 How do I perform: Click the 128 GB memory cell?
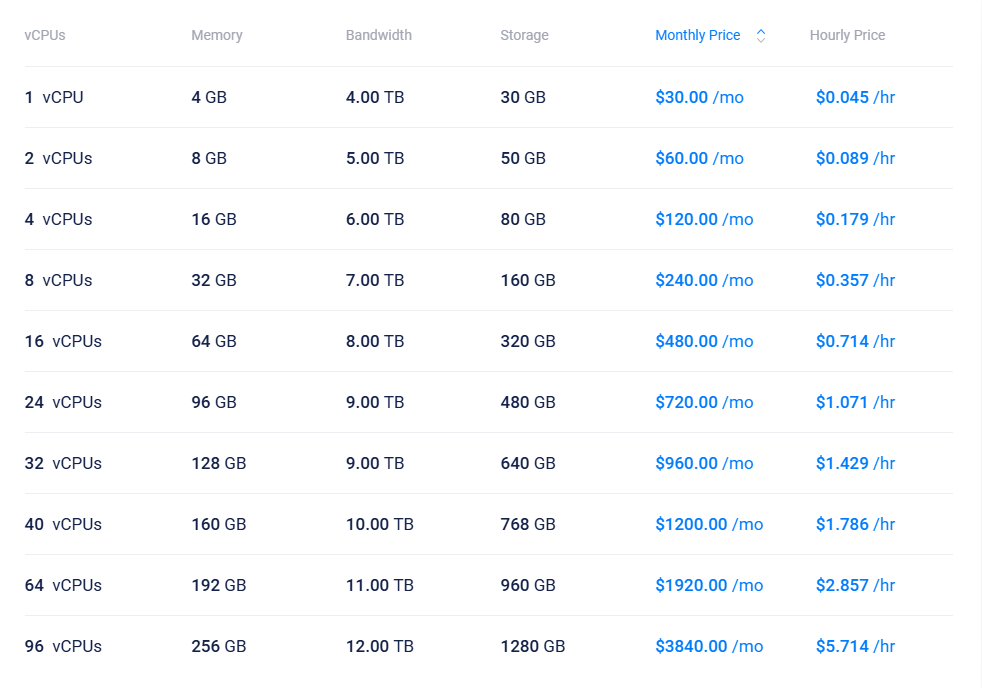point(218,463)
